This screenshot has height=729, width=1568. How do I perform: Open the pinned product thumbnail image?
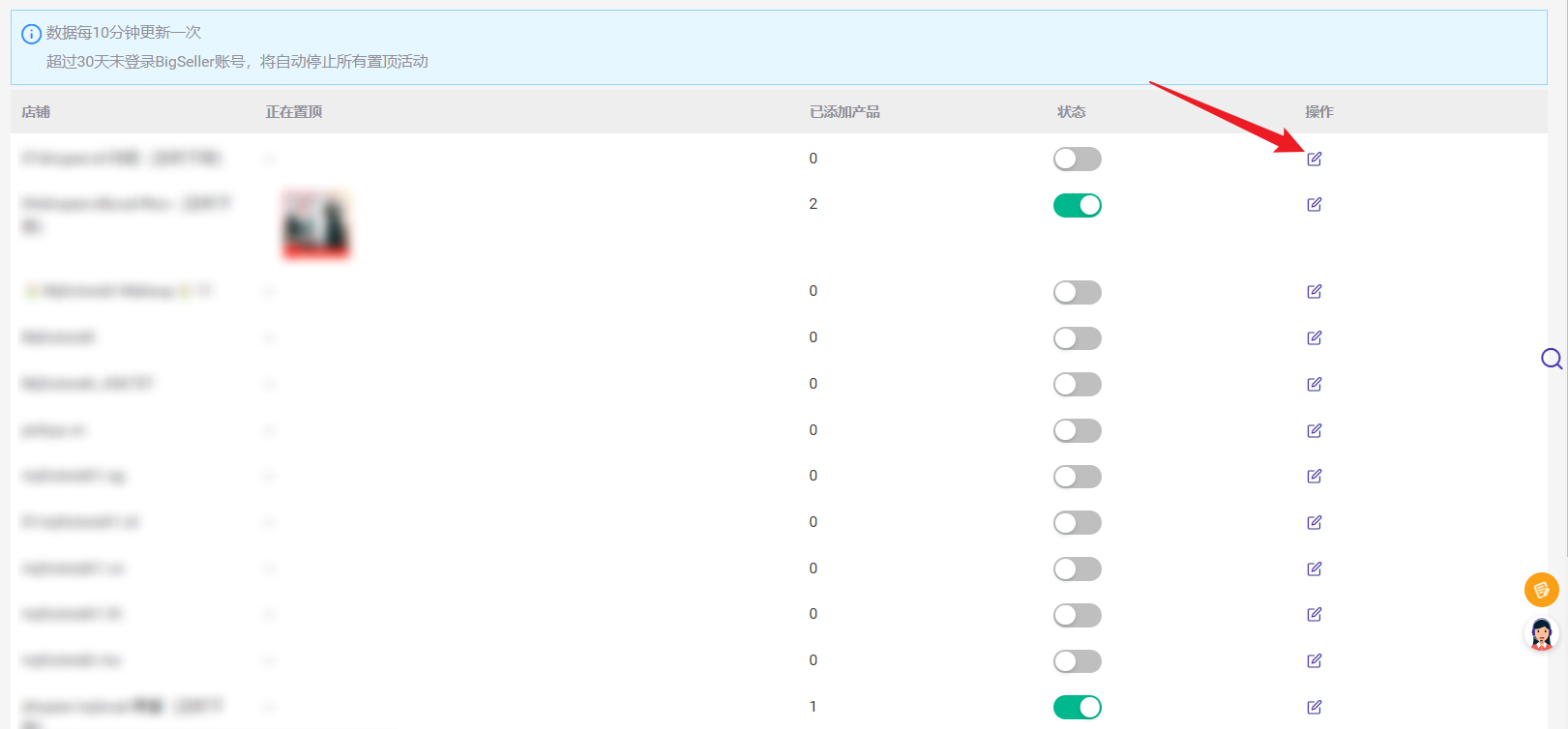pos(315,225)
